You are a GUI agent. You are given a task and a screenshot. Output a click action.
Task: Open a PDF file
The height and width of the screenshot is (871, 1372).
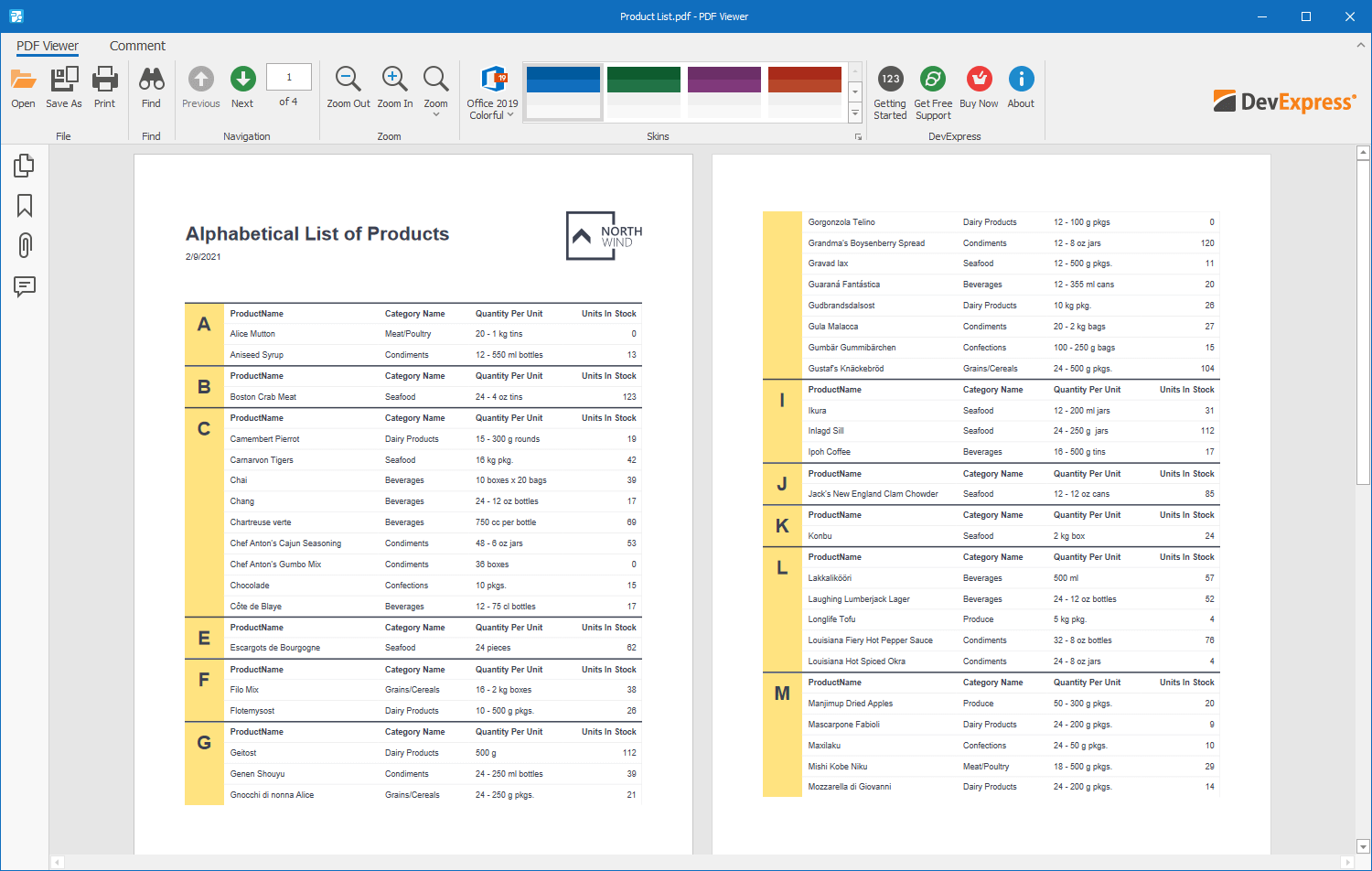point(22,87)
